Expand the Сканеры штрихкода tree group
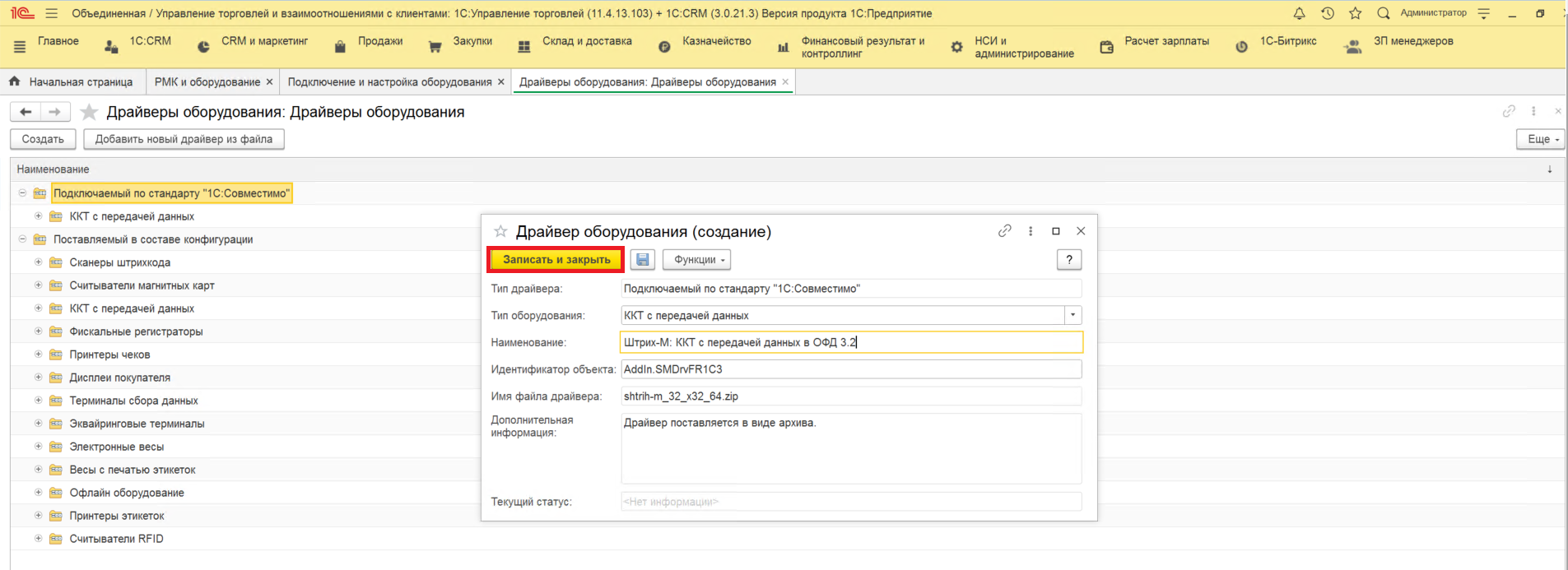Viewport: 1568px width, 570px height. [x=38, y=262]
